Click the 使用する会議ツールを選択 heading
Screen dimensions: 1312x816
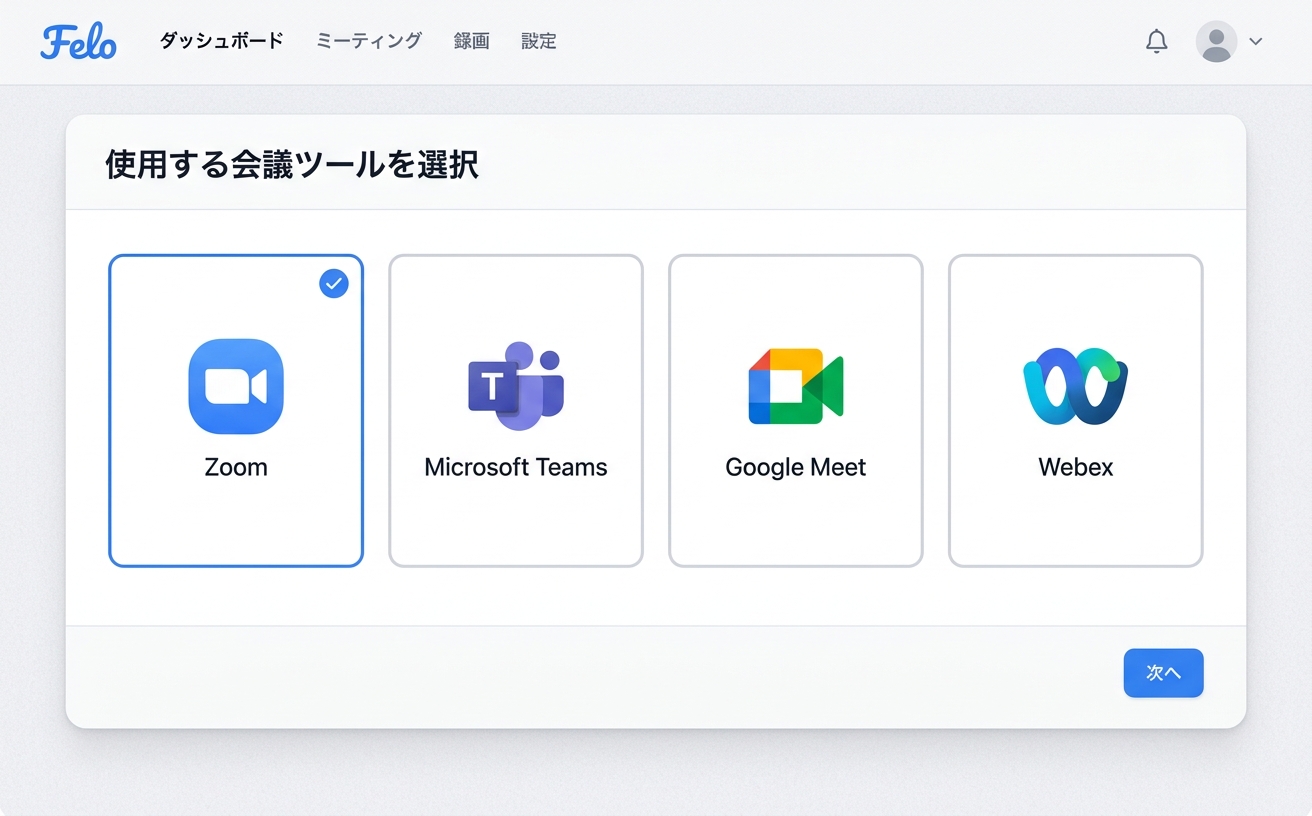click(x=292, y=165)
